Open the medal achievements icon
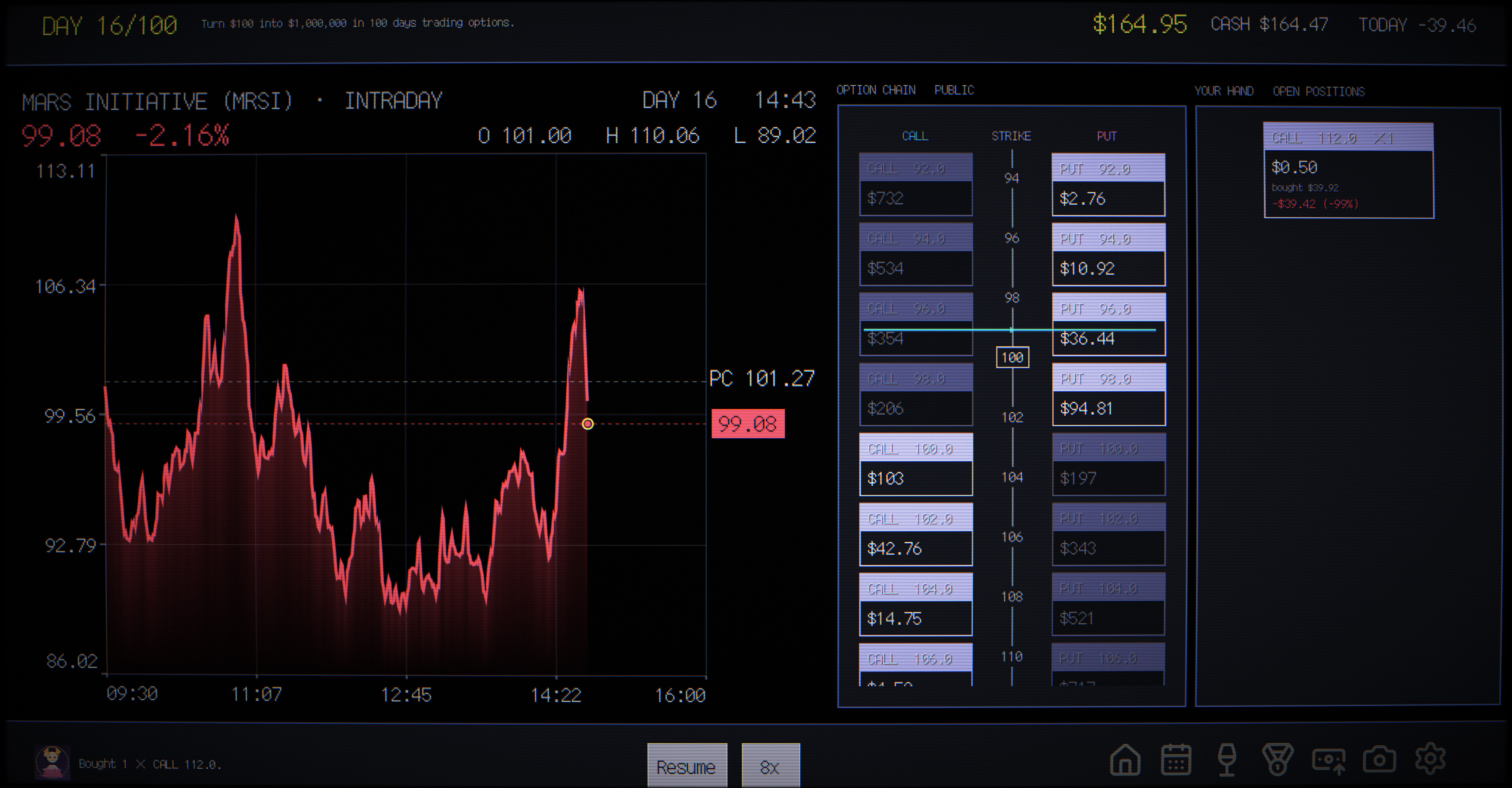The height and width of the screenshot is (788, 1512). (1278, 759)
